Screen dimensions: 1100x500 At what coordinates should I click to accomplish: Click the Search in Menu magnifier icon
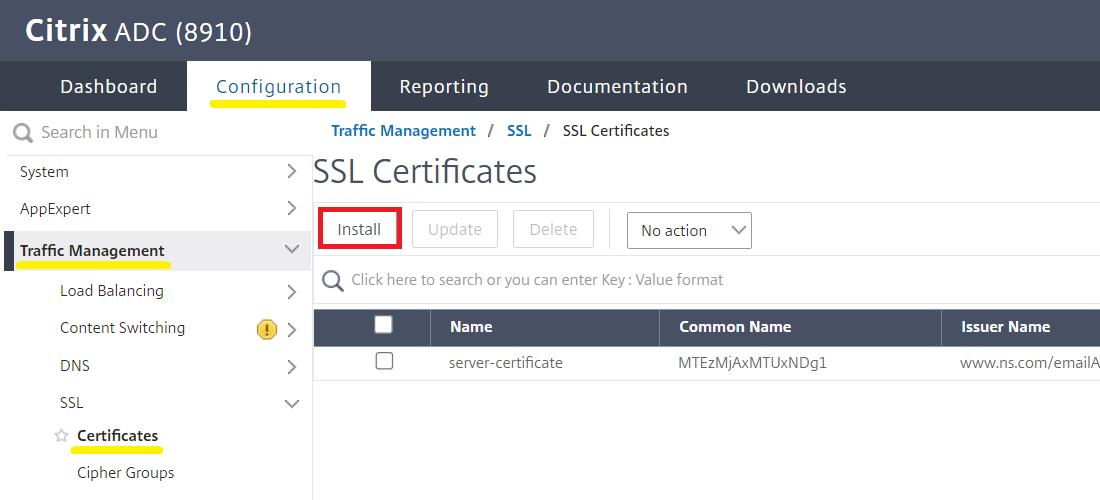23,133
